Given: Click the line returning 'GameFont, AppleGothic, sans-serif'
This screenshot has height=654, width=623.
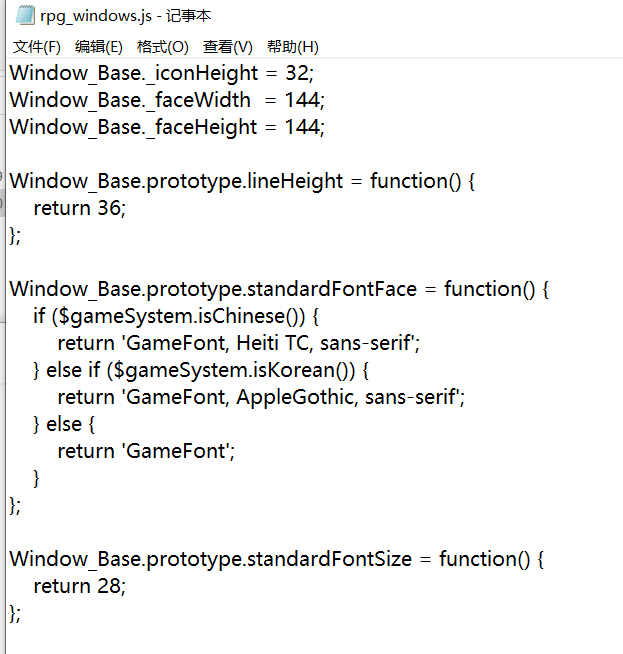Looking at the screenshot, I should (261, 397).
